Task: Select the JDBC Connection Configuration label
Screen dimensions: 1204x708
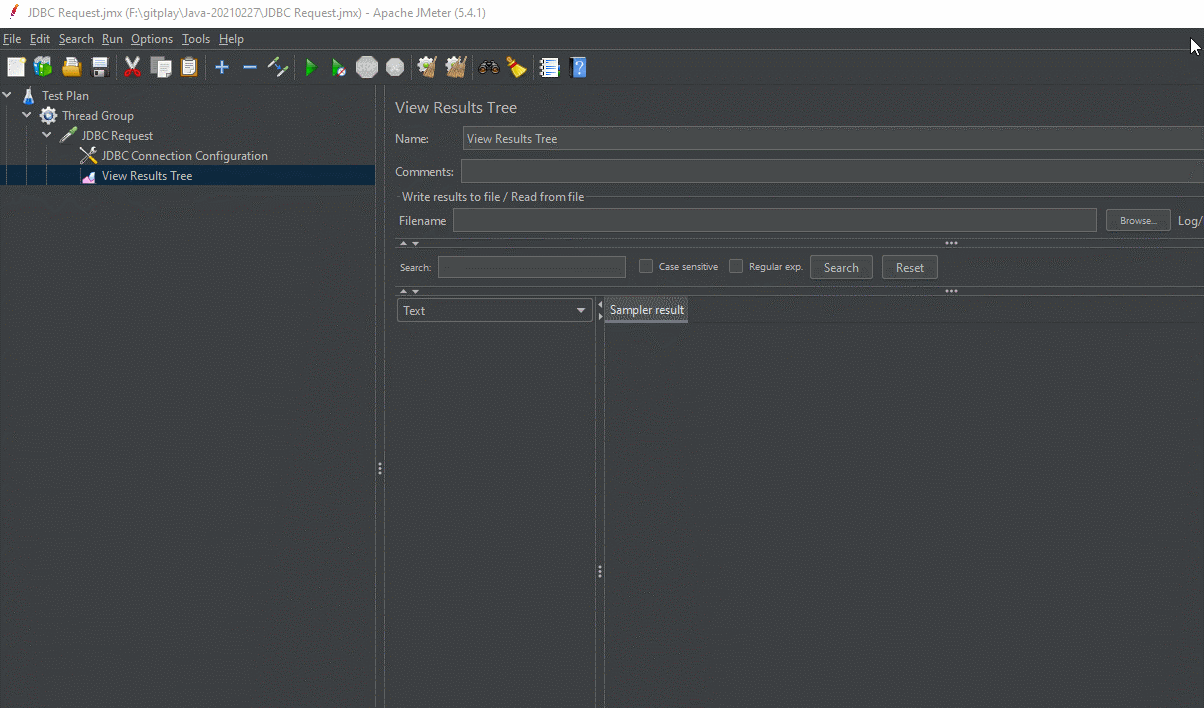Action: [185, 155]
